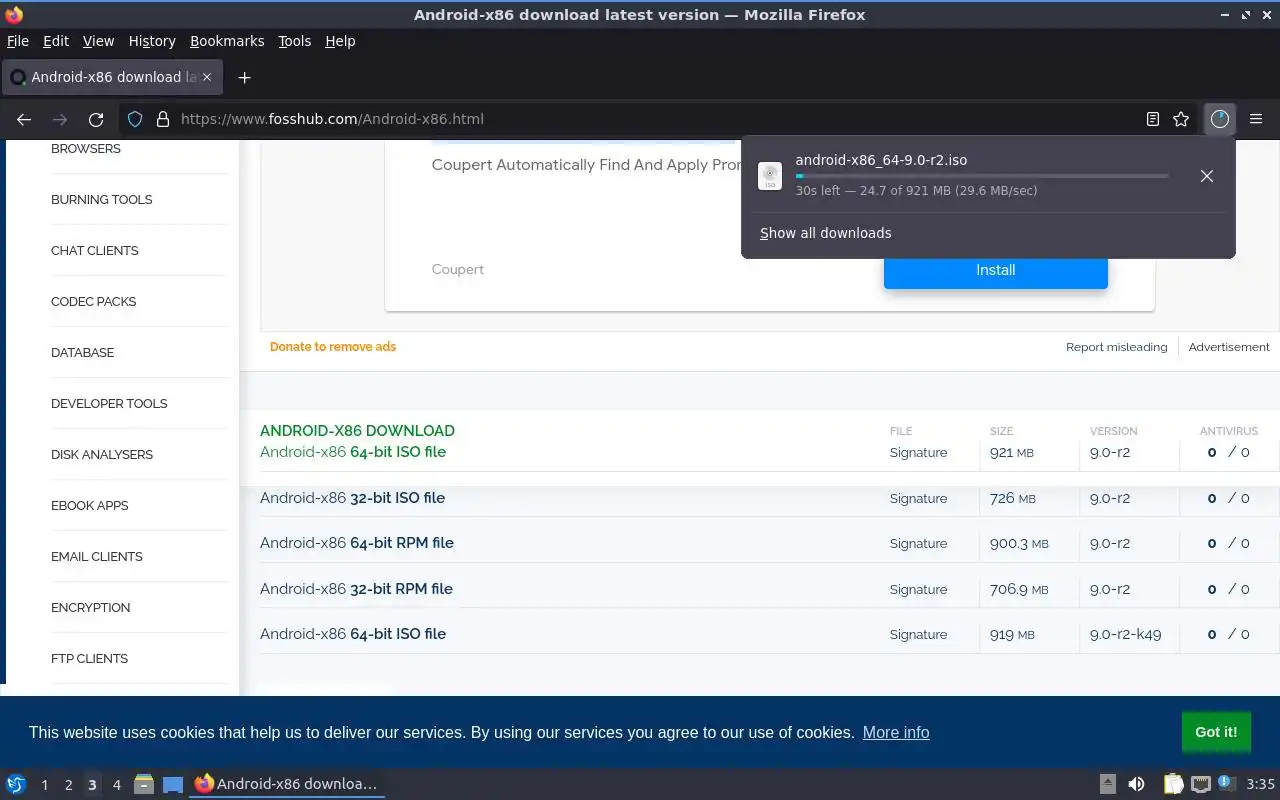The width and height of the screenshot is (1280, 800).
Task: Open DISK ANALYSERS category
Action: coord(102,455)
